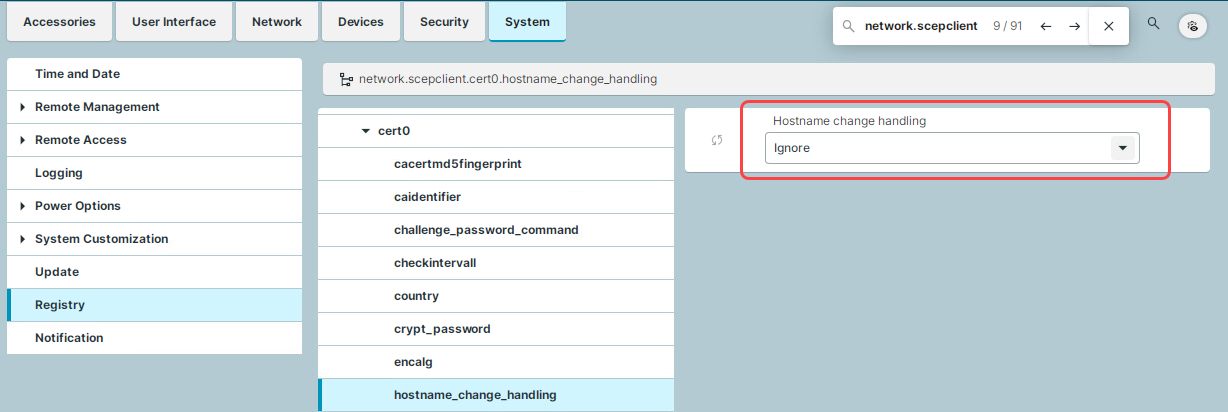Expand the Remote Management section

[x=23, y=107]
